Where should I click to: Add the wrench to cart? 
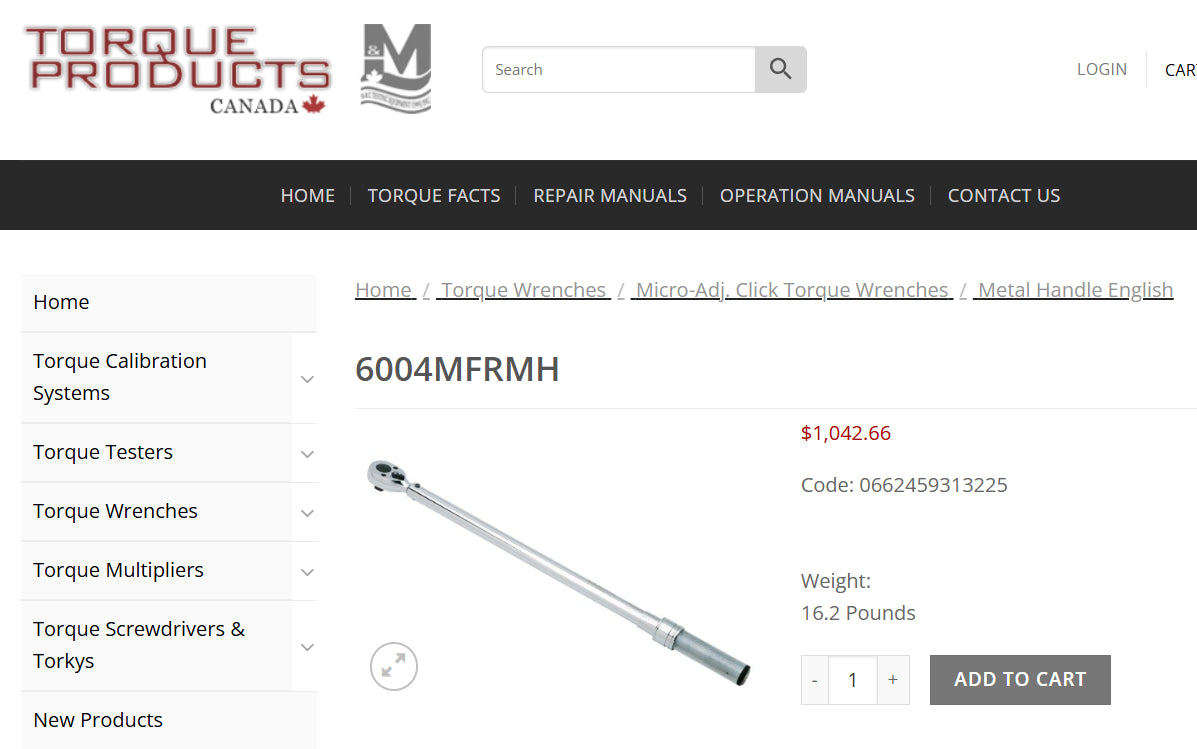click(1020, 680)
